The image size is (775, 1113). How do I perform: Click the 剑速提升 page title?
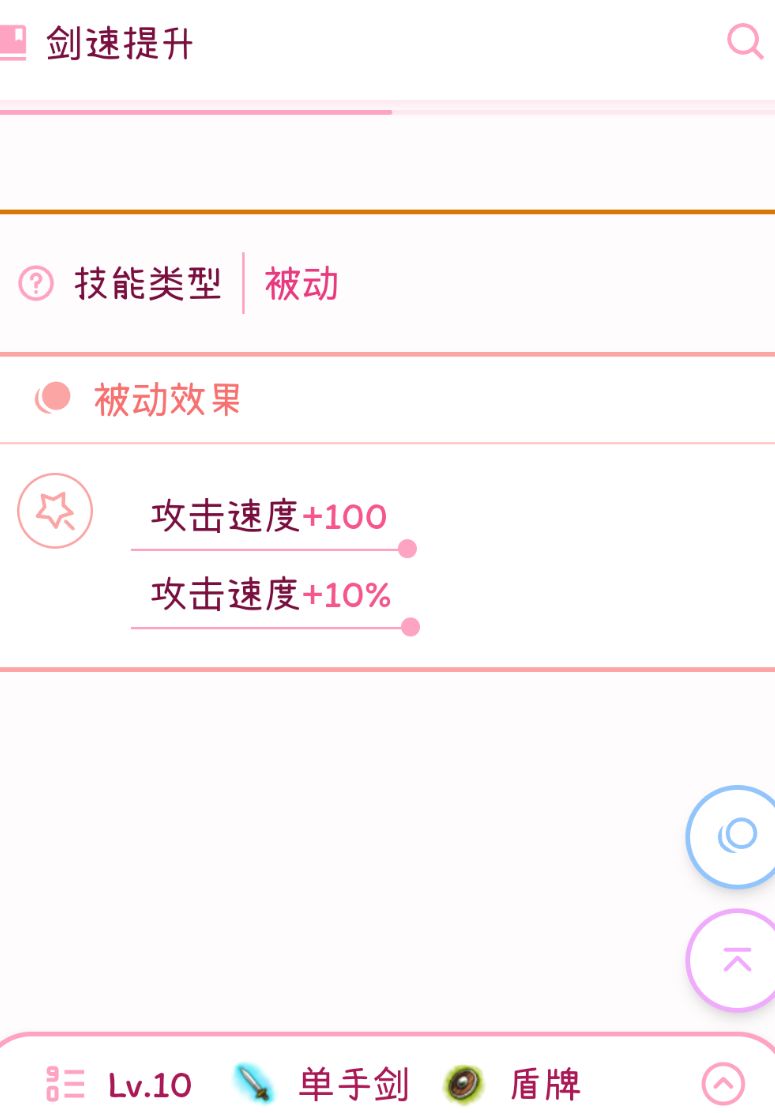point(120,44)
